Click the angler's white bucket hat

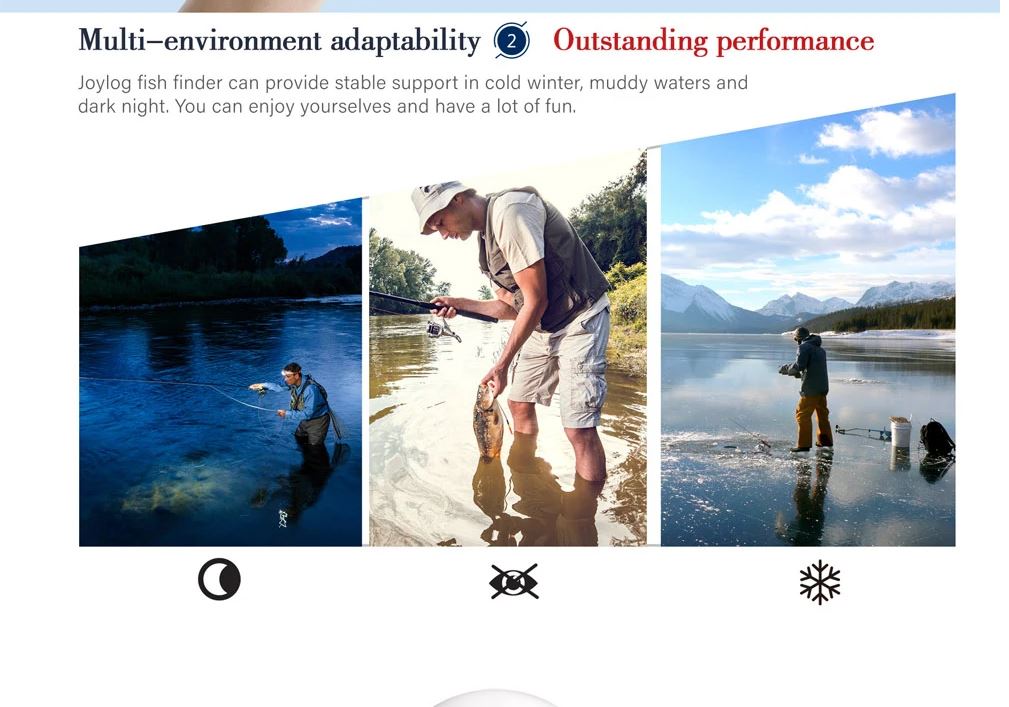tap(438, 201)
